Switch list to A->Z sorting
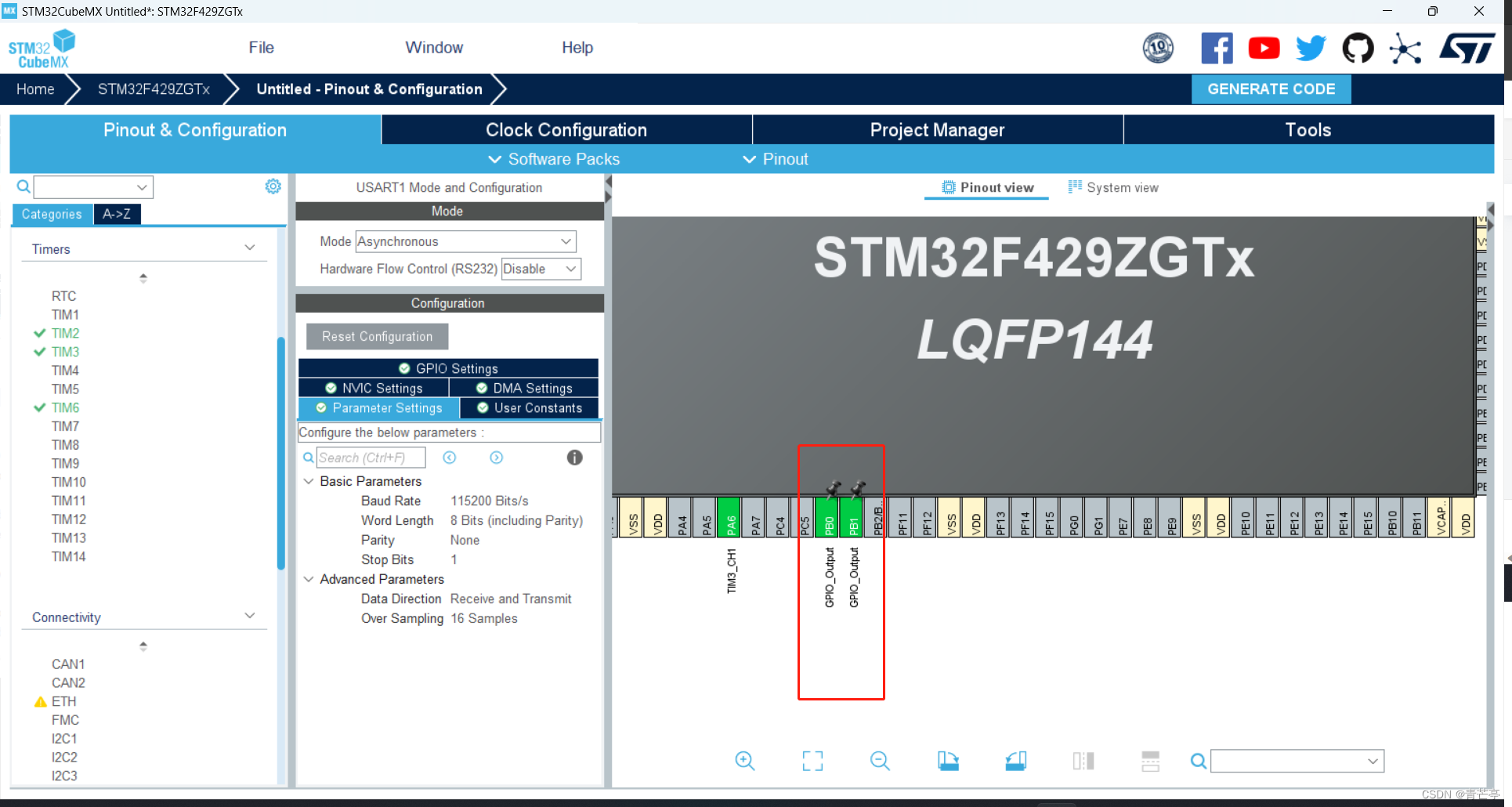 tap(117, 214)
